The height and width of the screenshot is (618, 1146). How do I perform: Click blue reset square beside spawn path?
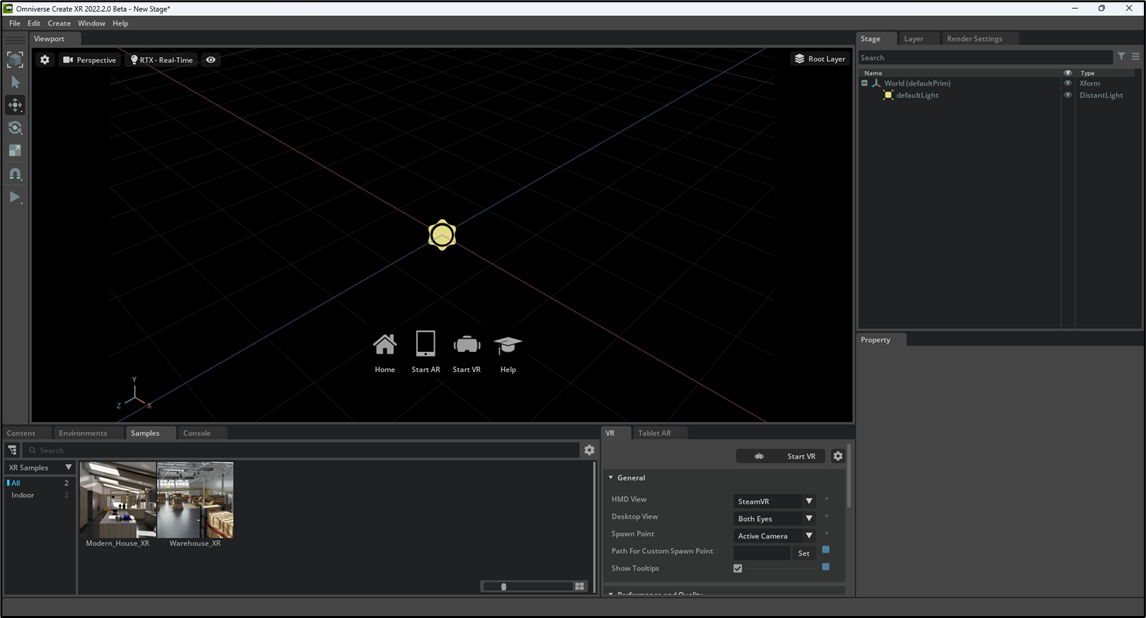coord(826,549)
